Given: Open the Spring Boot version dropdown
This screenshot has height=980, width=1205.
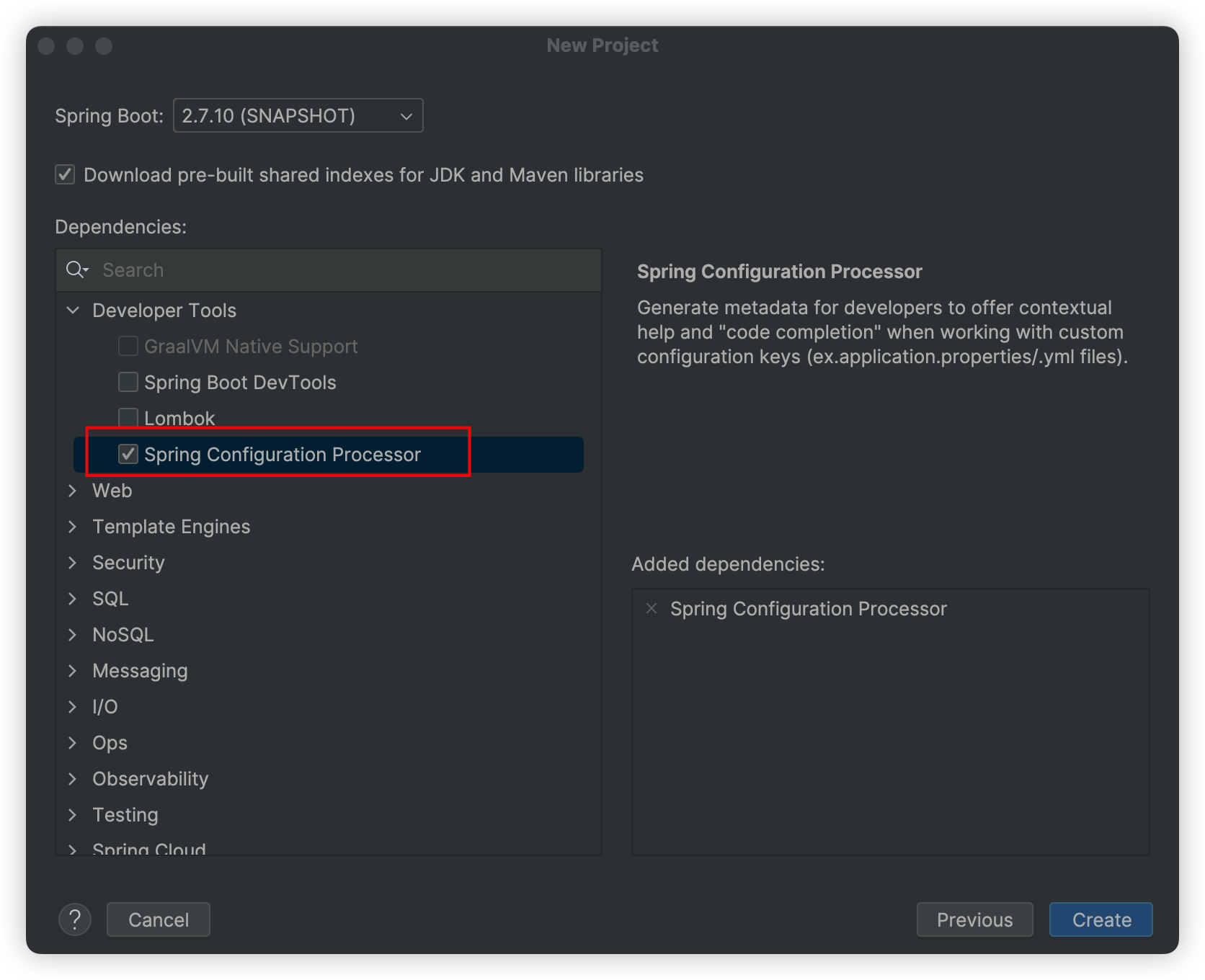Looking at the screenshot, I should (298, 115).
